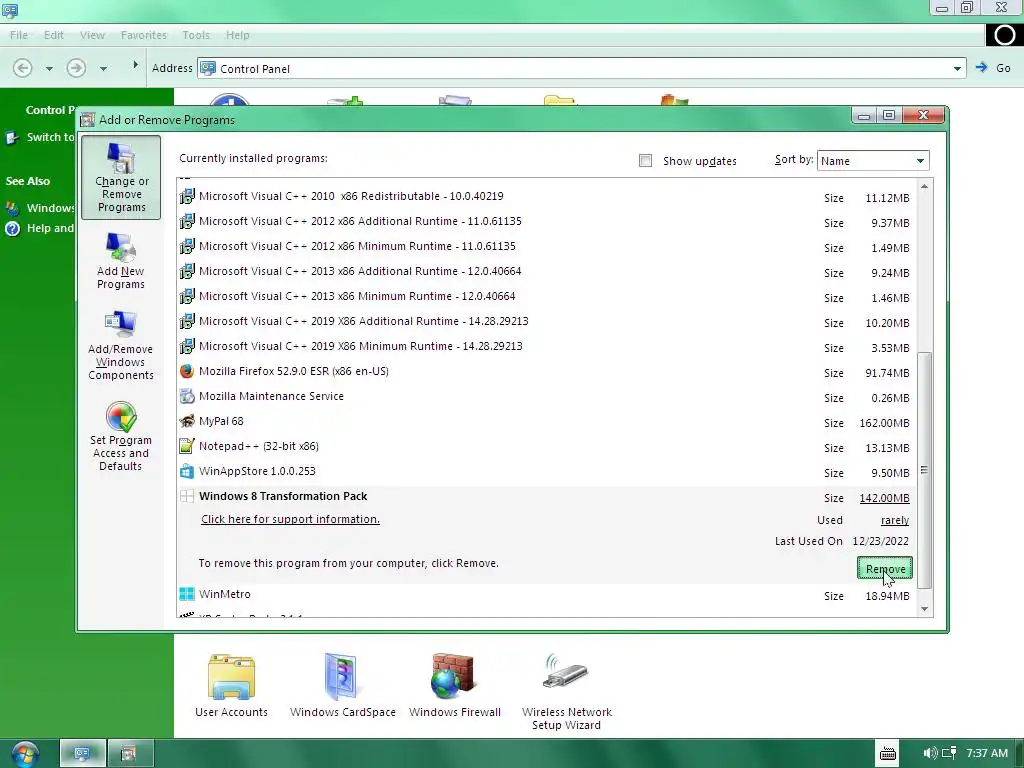1024x768 pixels.
Task: Click the Forward arrow in Control Panel toolbar
Action: point(76,68)
